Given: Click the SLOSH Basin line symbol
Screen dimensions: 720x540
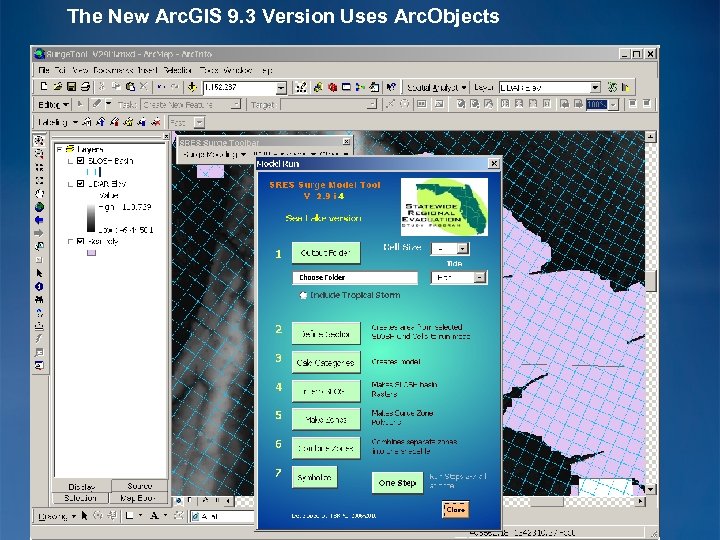Looking at the screenshot, I should (94, 172).
